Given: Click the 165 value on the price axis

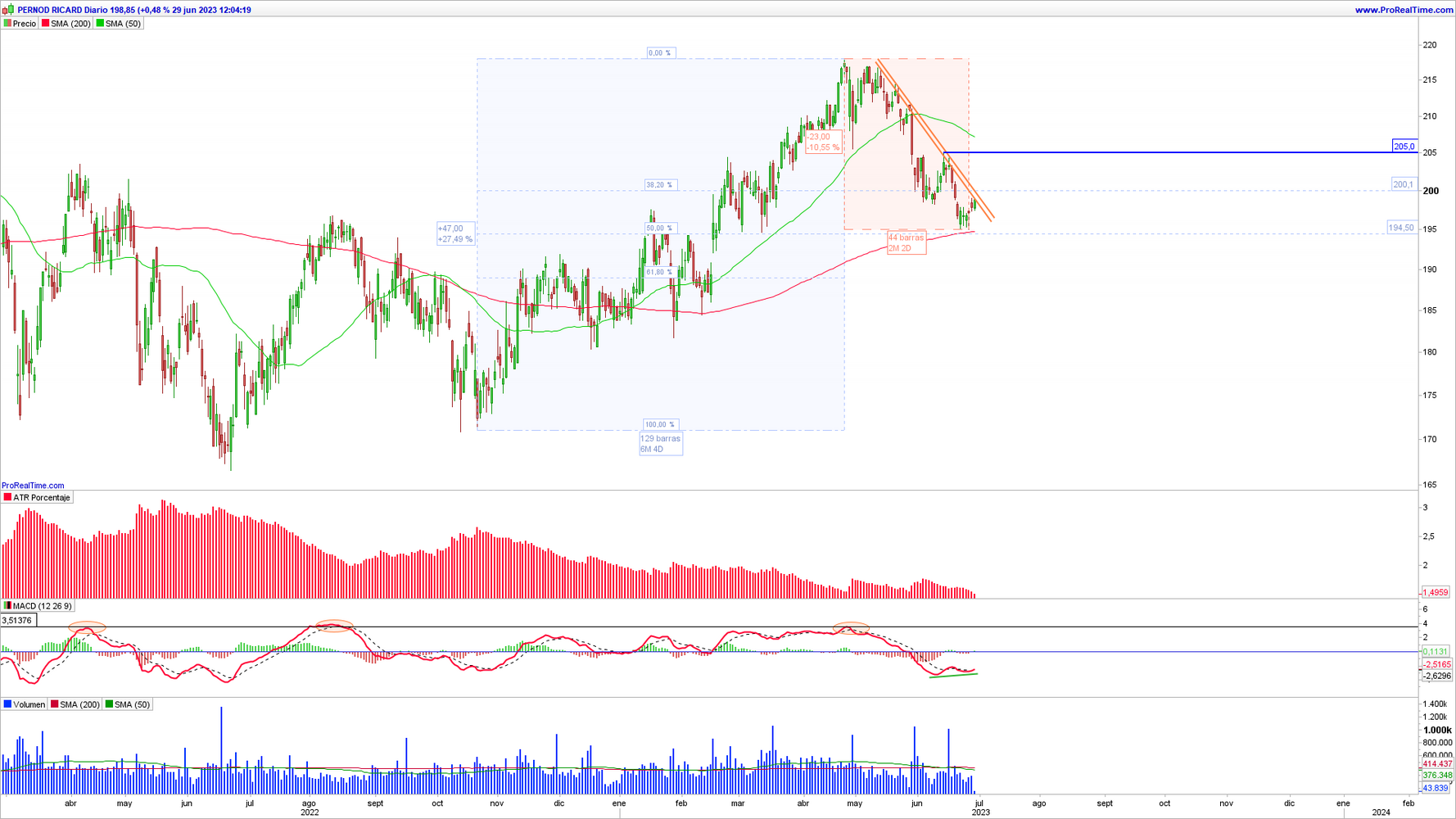Looking at the screenshot, I should click(1430, 485).
